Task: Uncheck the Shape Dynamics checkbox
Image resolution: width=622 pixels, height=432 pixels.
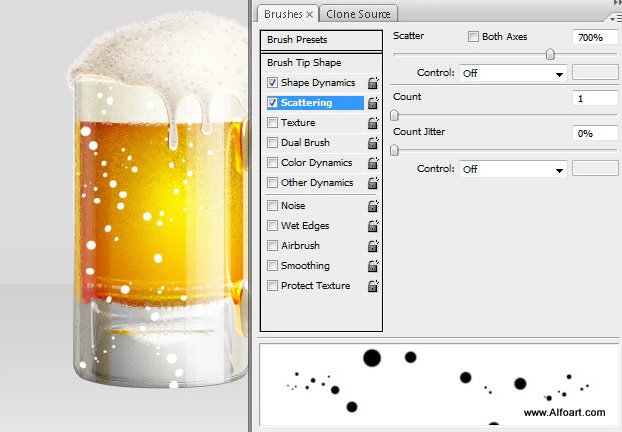Action: pyautogui.click(x=272, y=82)
